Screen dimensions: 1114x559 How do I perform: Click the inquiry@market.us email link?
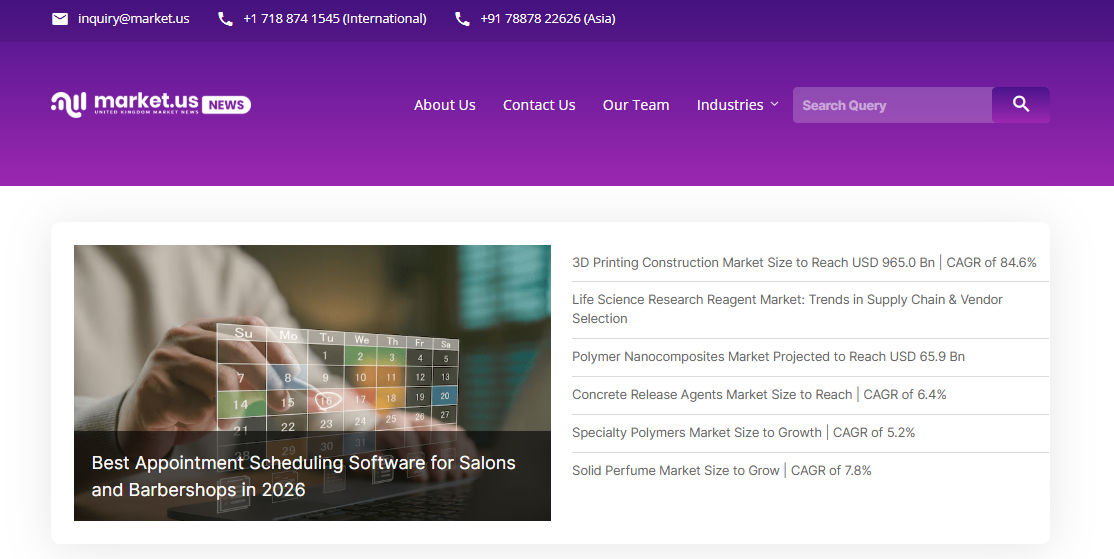pos(134,19)
